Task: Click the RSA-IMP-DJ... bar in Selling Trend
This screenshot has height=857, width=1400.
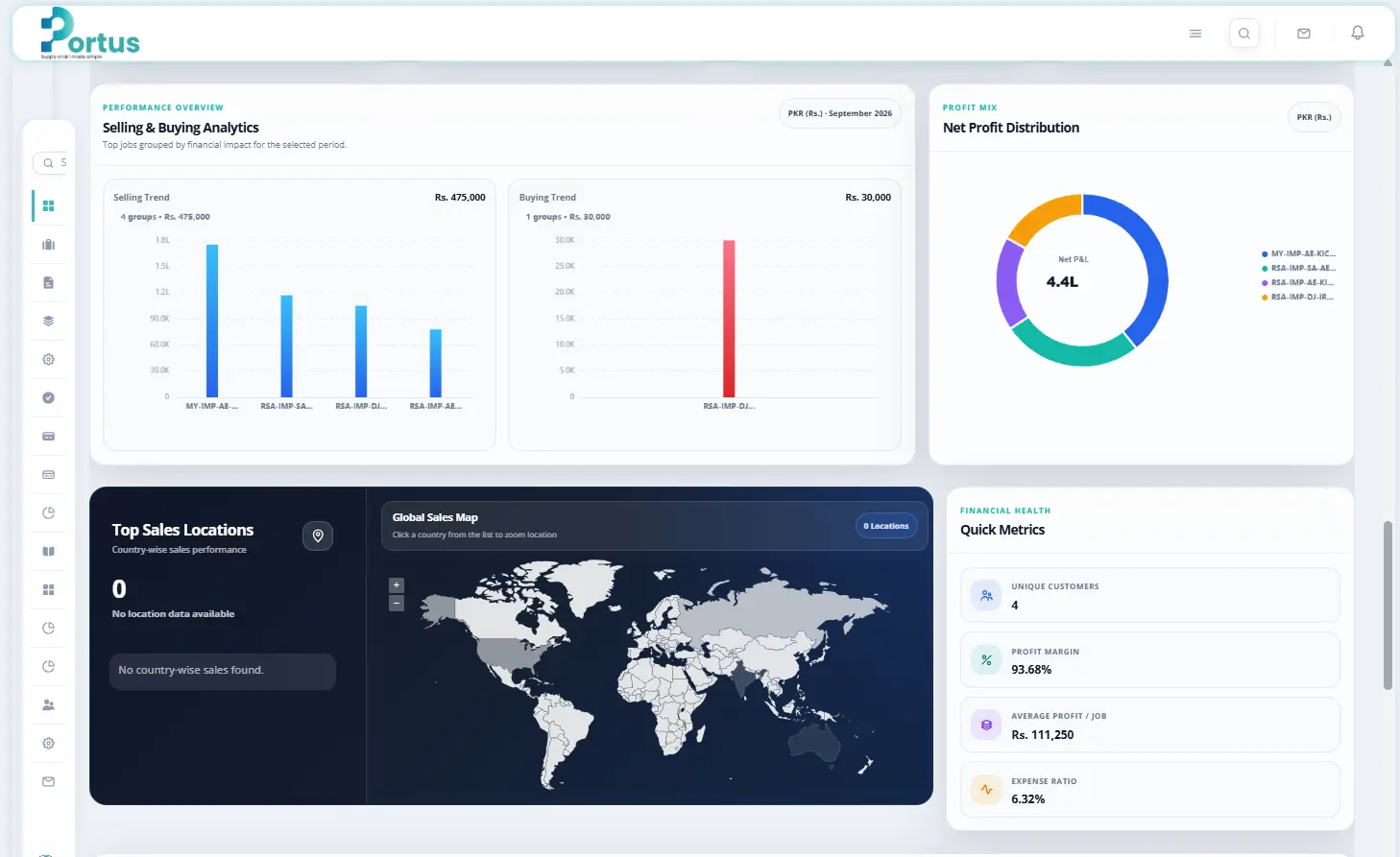Action: click(x=361, y=351)
